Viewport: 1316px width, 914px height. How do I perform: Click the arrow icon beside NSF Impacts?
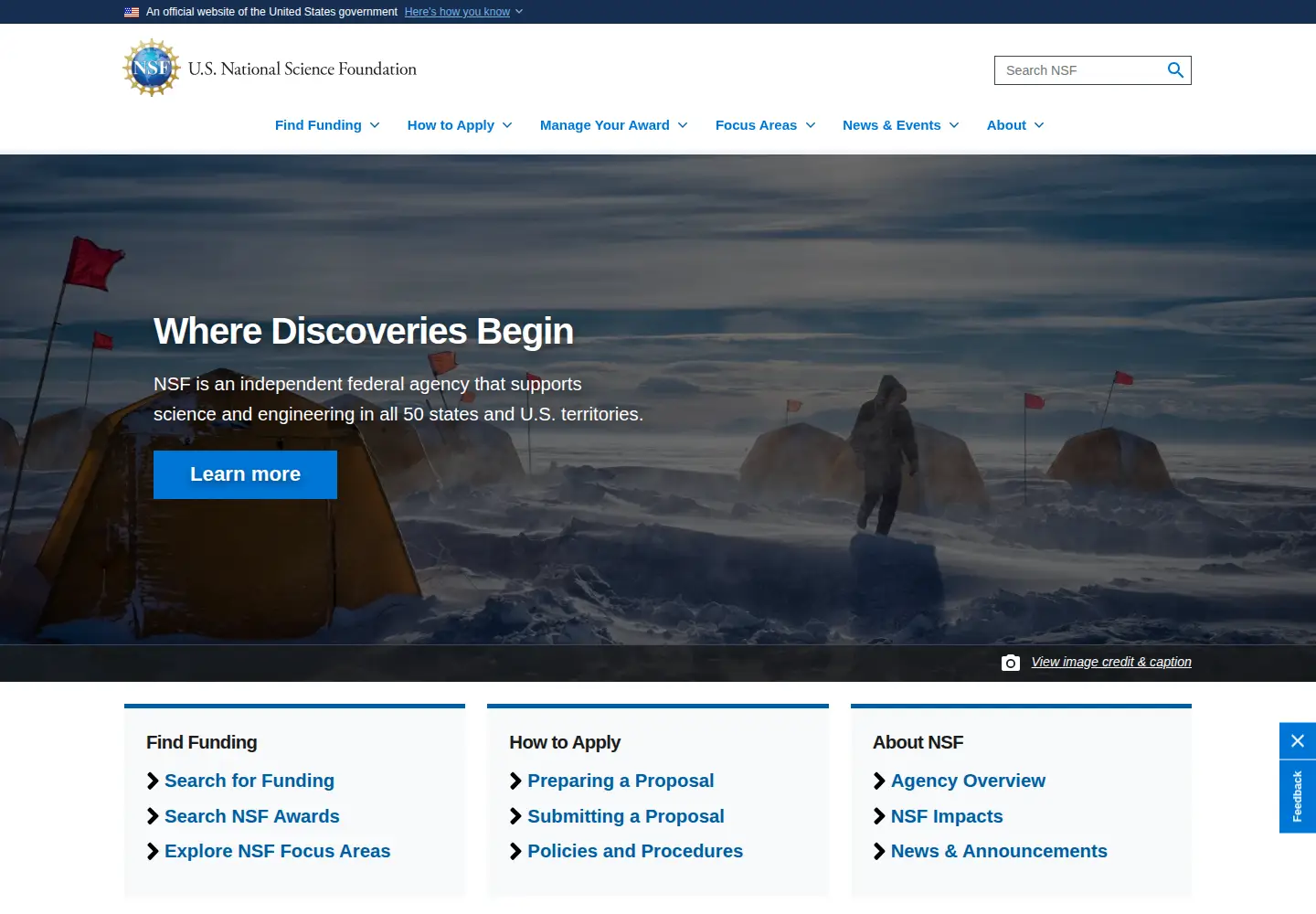[x=879, y=816]
